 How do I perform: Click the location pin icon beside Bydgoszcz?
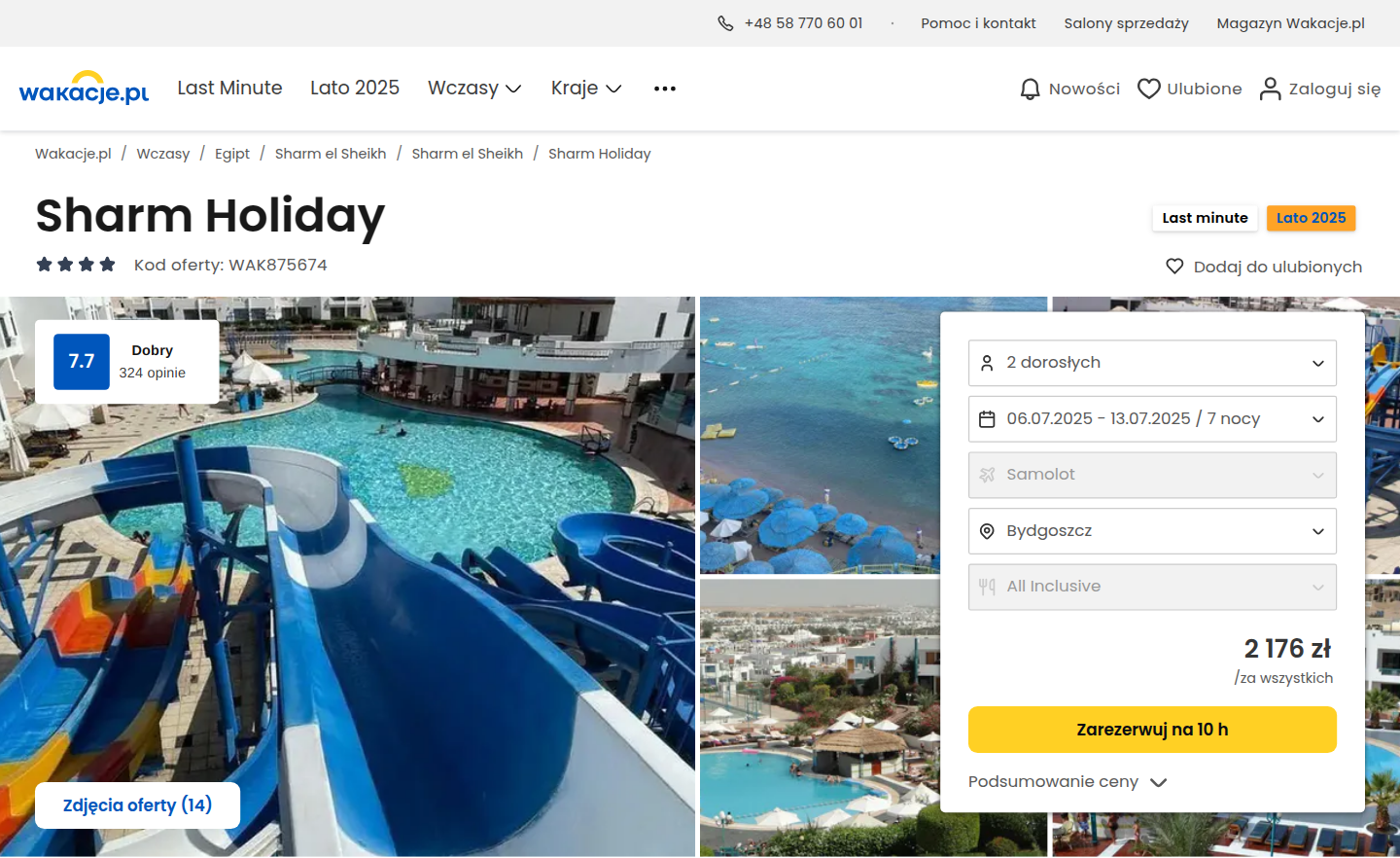point(987,531)
